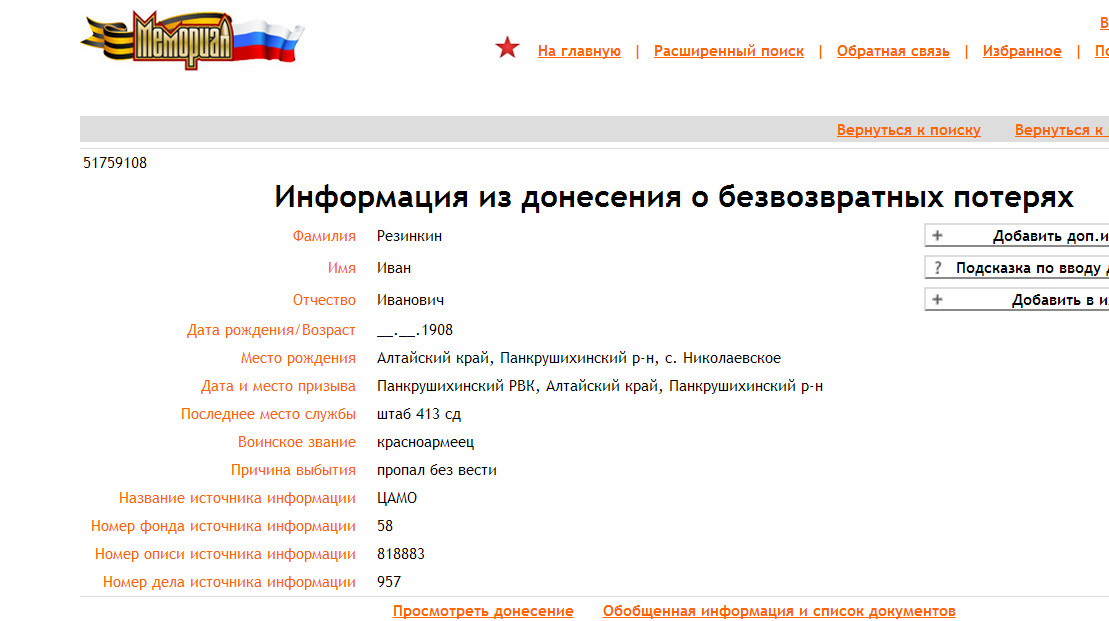Click the Фамилия field label

tap(324, 236)
